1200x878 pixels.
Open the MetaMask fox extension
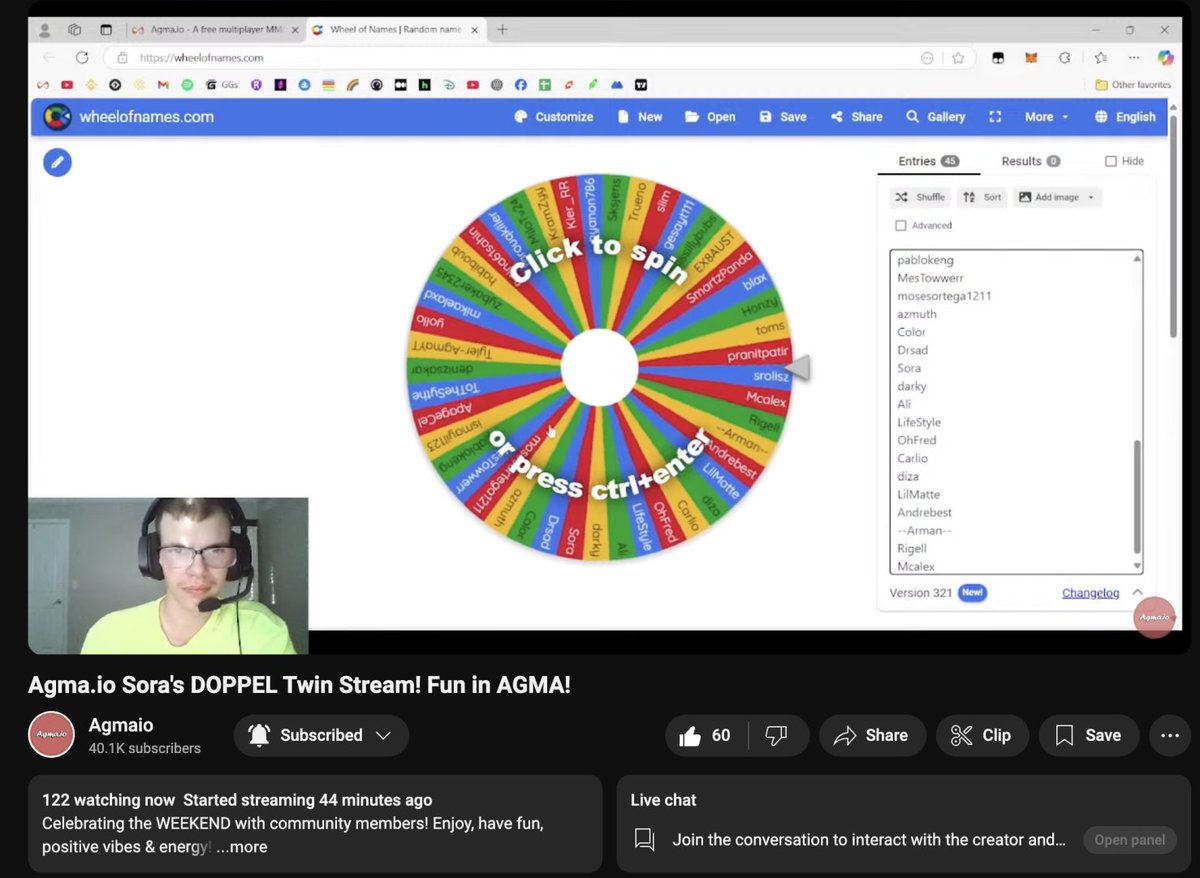tap(1030, 58)
